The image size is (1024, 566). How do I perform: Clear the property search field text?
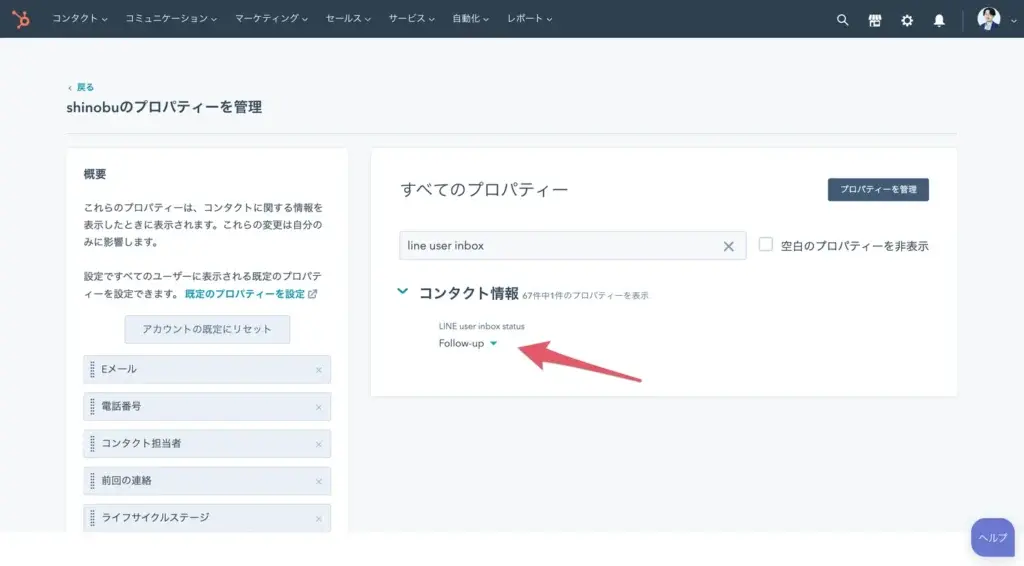729,246
